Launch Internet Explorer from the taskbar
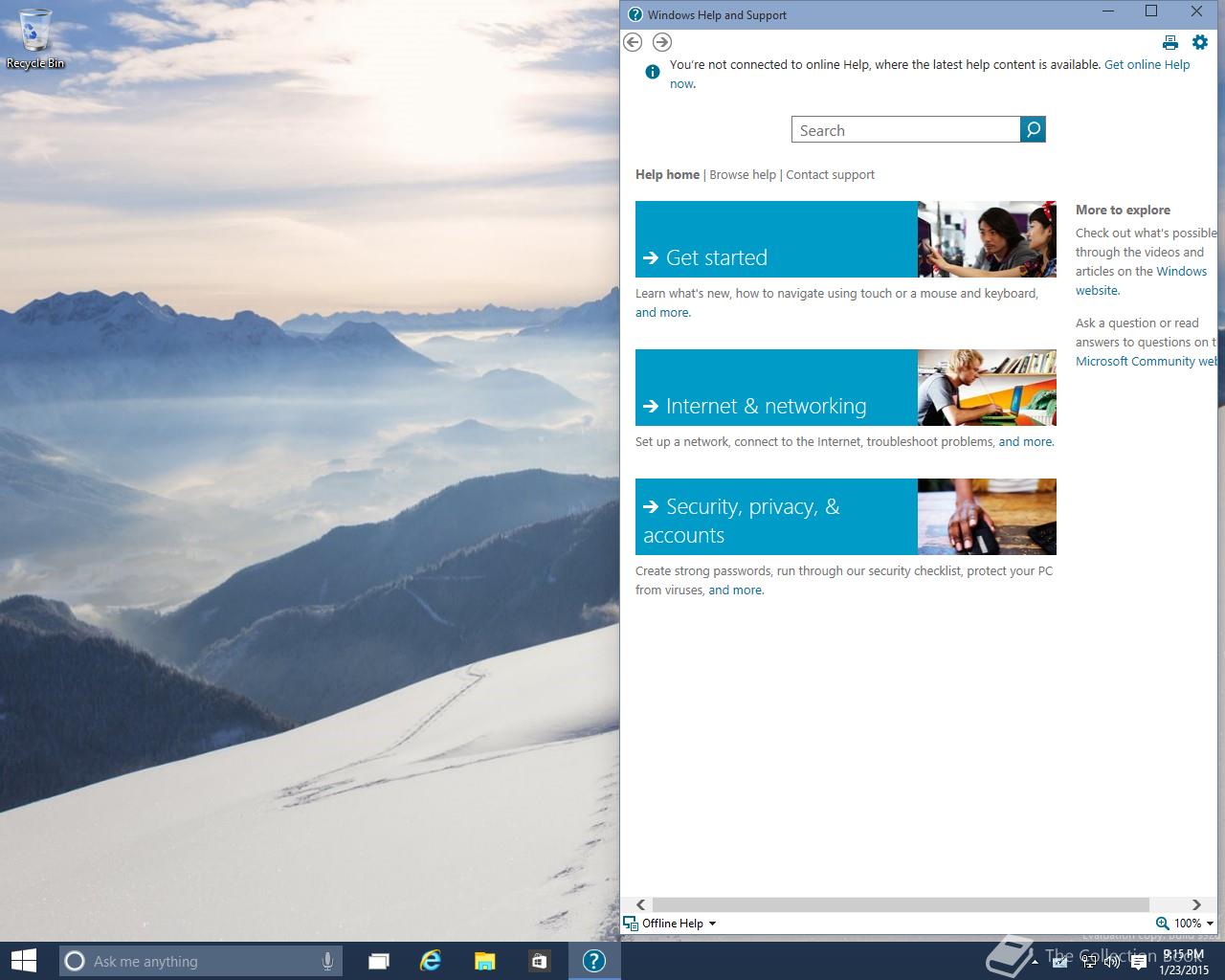The image size is (1225, 980). [431, 961]
